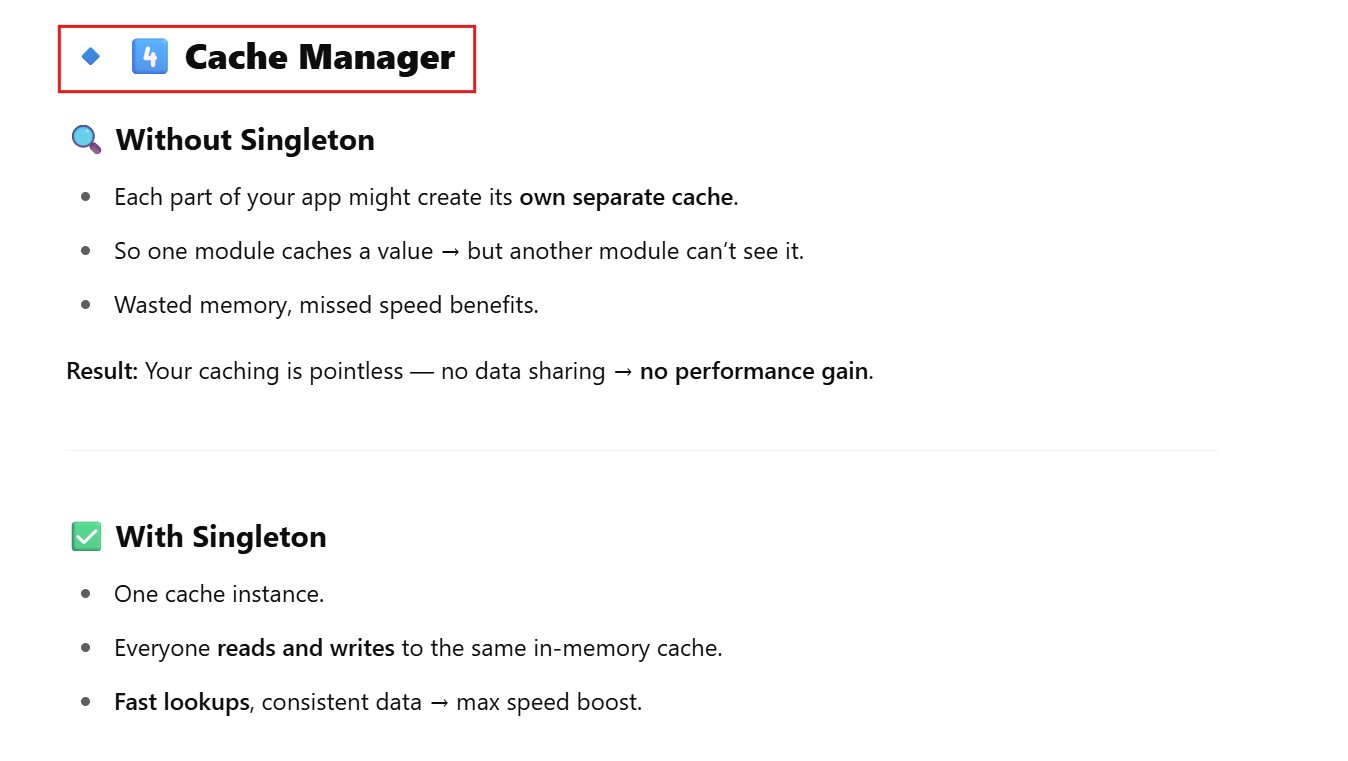Viewport: 1348px width, 761px height.
Task: Click the 'With Singleton' subheading
Action: [x=221, y=537]
